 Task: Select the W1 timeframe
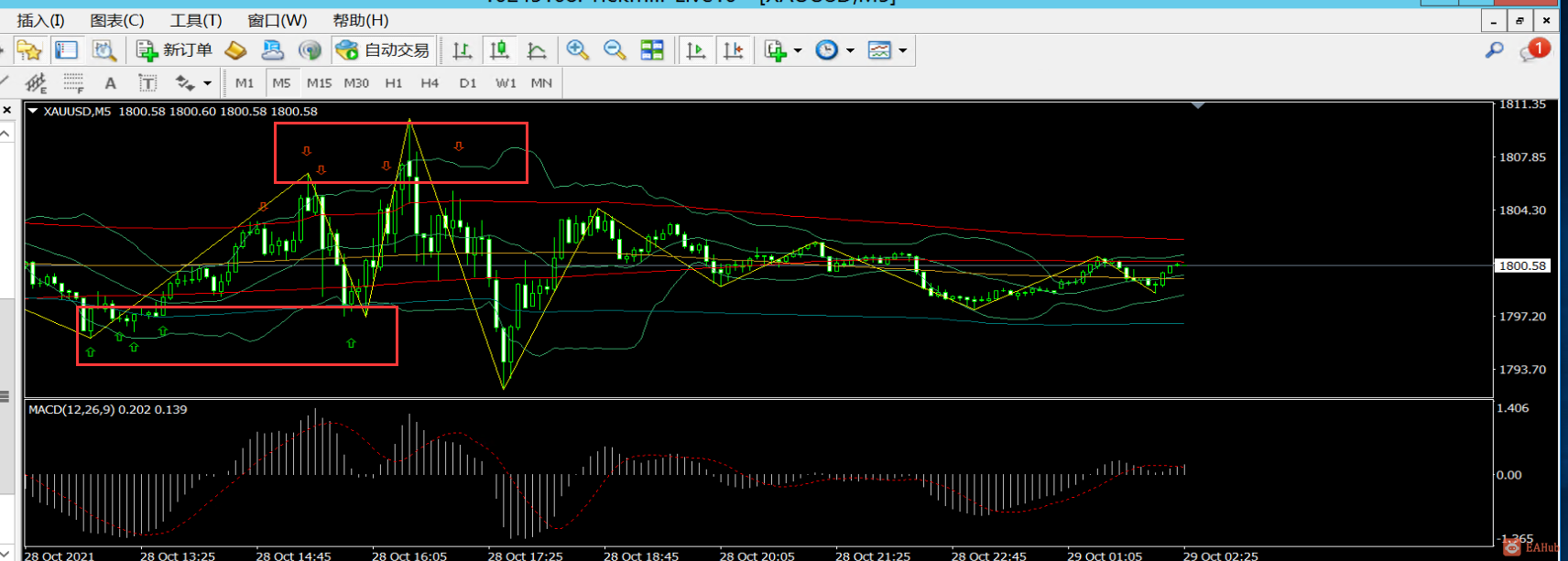click(x=506, y=83)
